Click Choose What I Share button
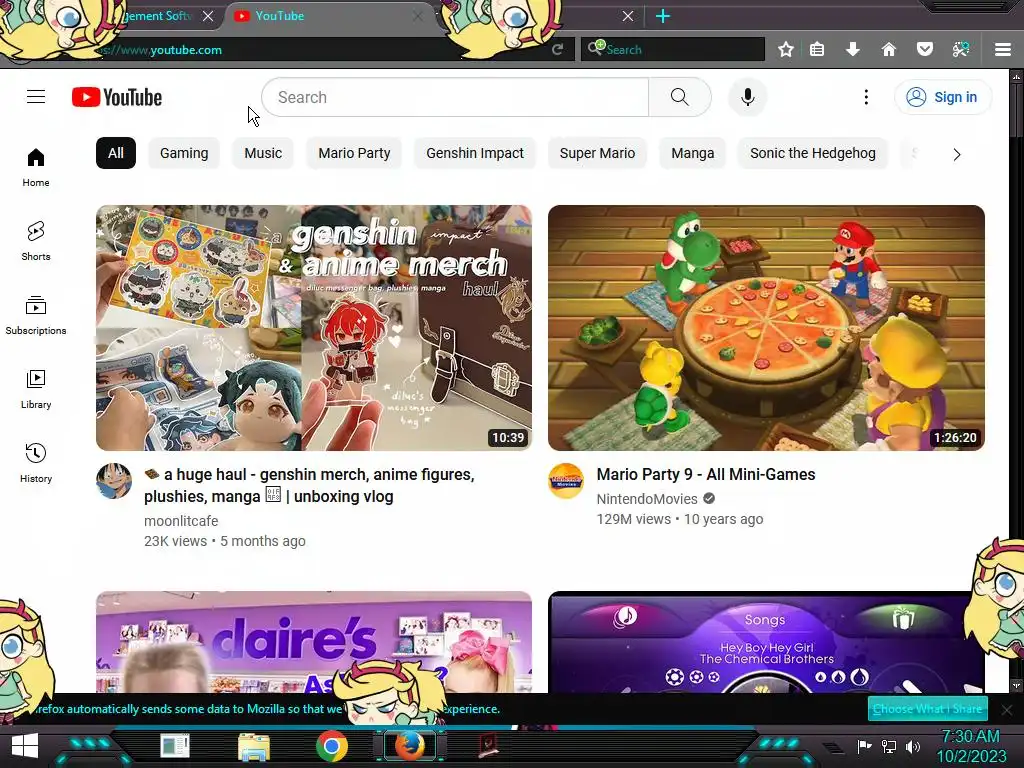1024x768 pixels. coord(927,709)
